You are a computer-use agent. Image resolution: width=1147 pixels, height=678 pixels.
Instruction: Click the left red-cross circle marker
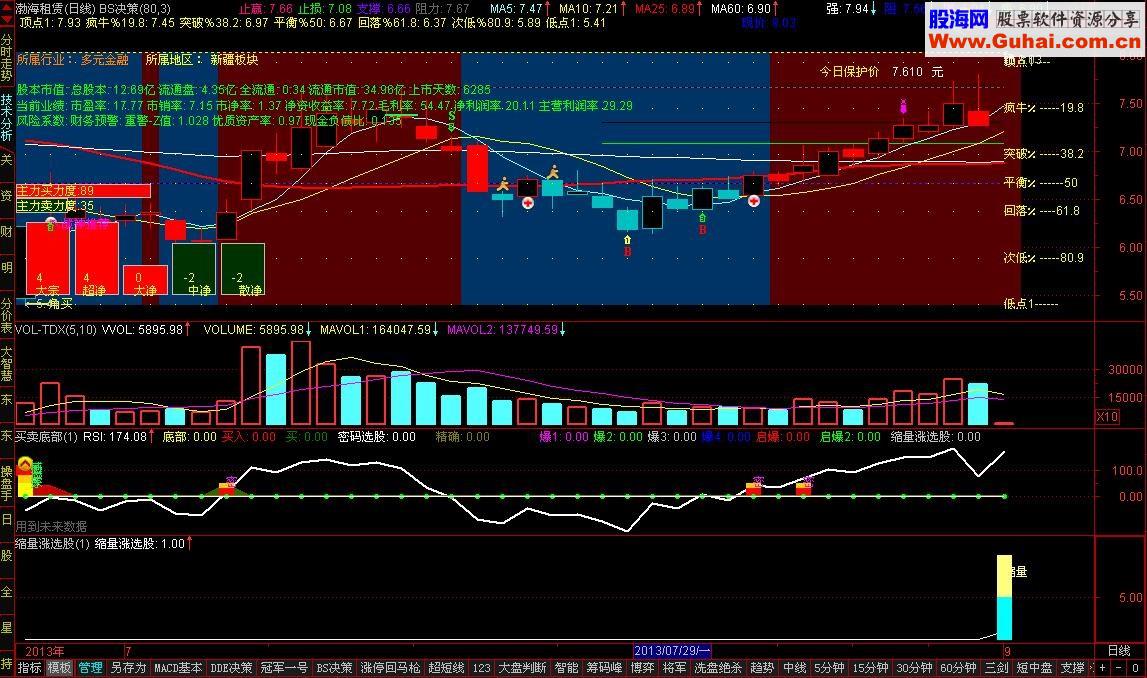pyautogui.click(x=528, y=203)
